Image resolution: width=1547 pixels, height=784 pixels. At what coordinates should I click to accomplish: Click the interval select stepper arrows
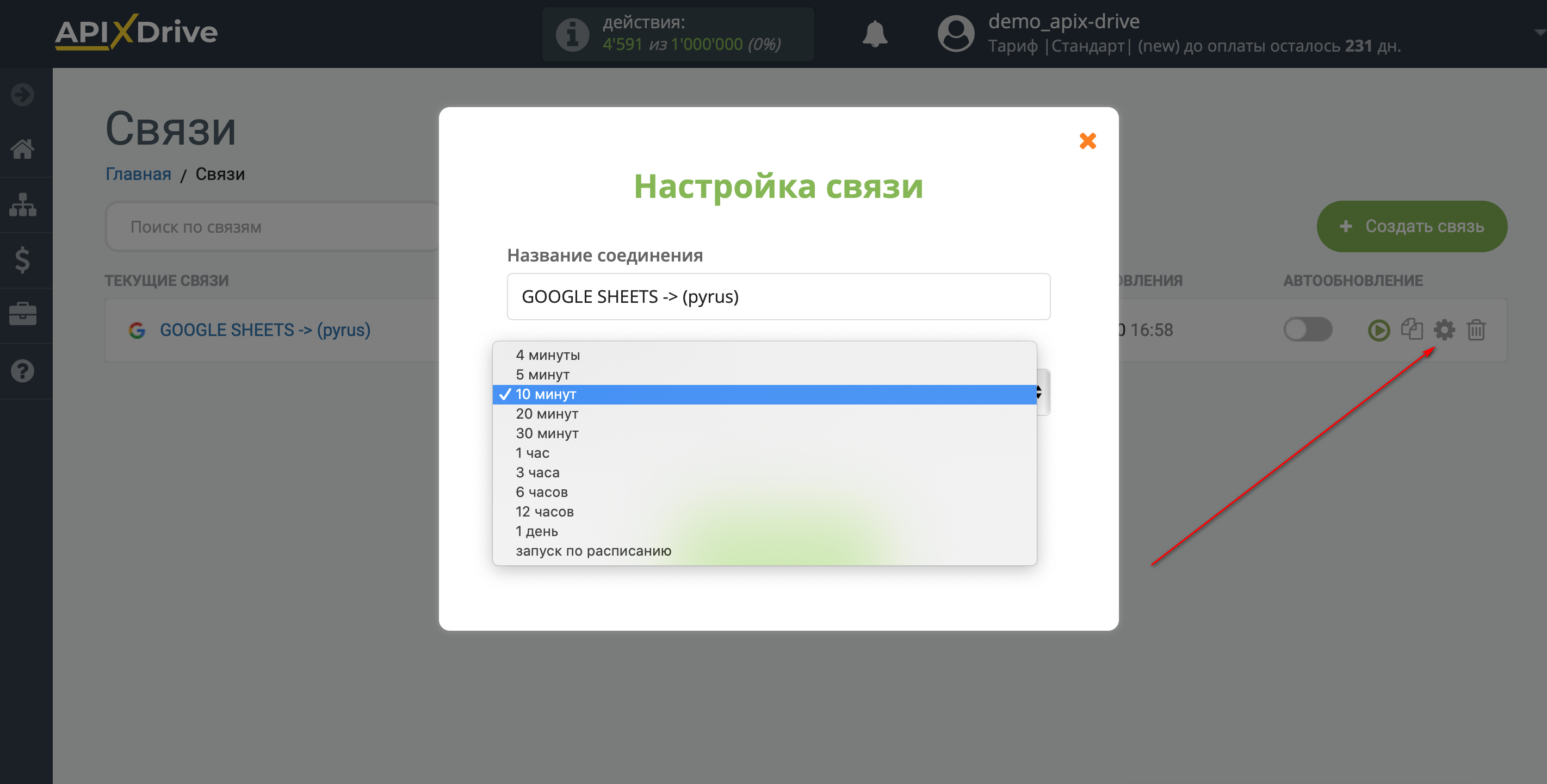[x=1039, y=393]
